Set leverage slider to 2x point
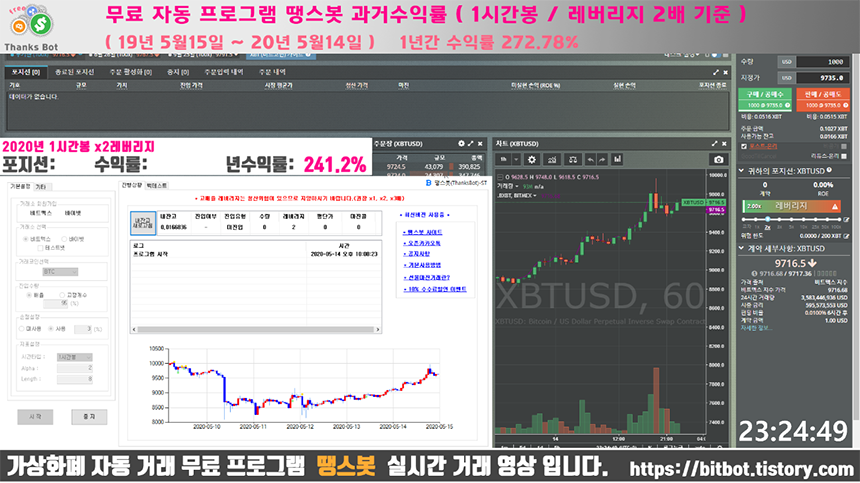 (767, 219)
